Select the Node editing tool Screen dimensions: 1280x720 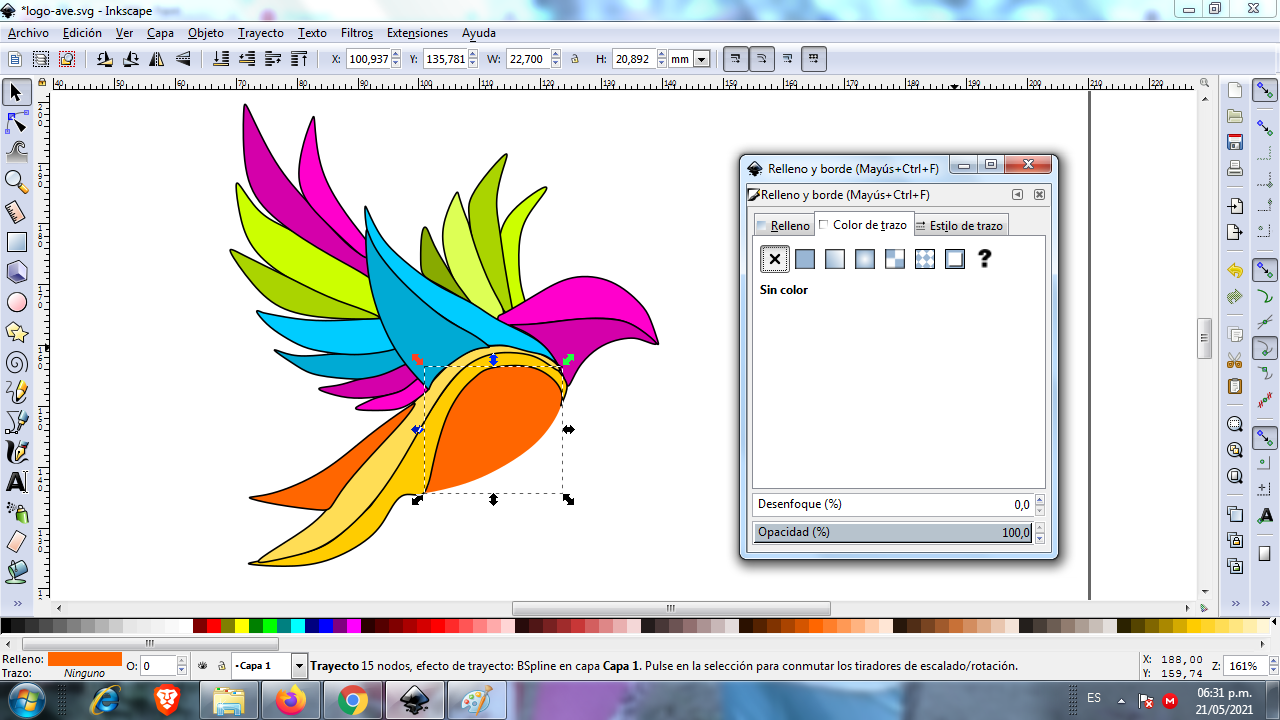pos(16,123)
